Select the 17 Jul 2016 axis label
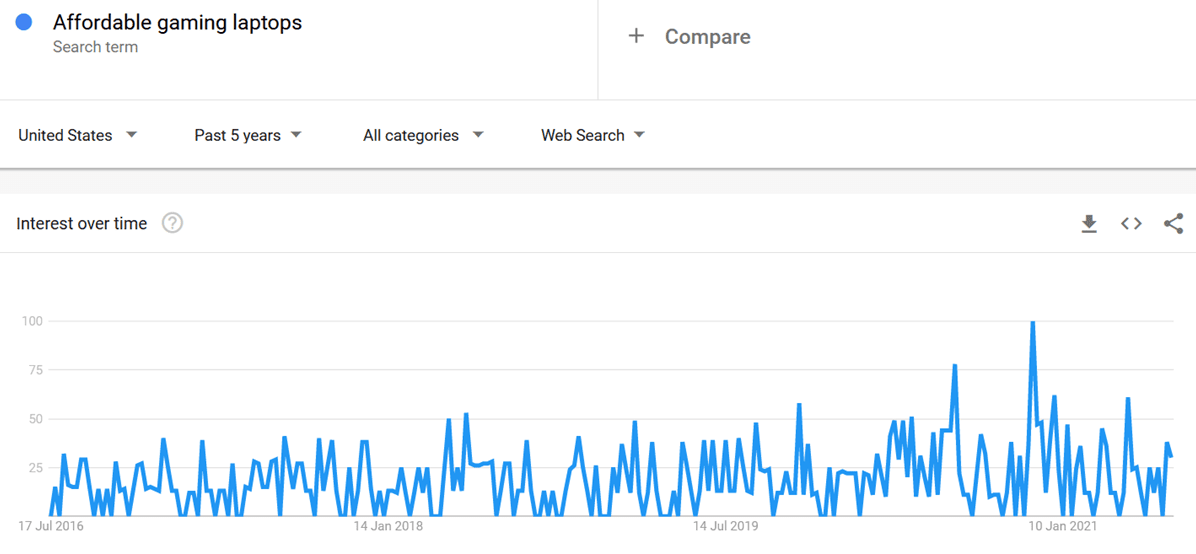1196x554 pixels. coord(51,525)
